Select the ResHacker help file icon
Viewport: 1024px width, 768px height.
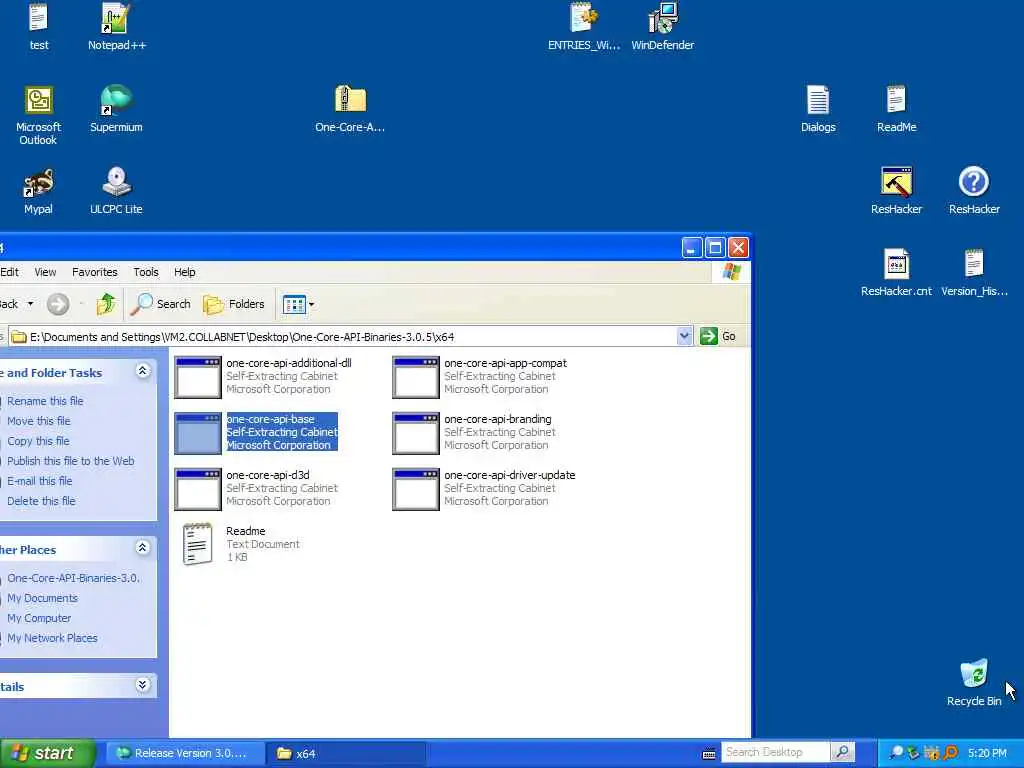tap(974, 191)
